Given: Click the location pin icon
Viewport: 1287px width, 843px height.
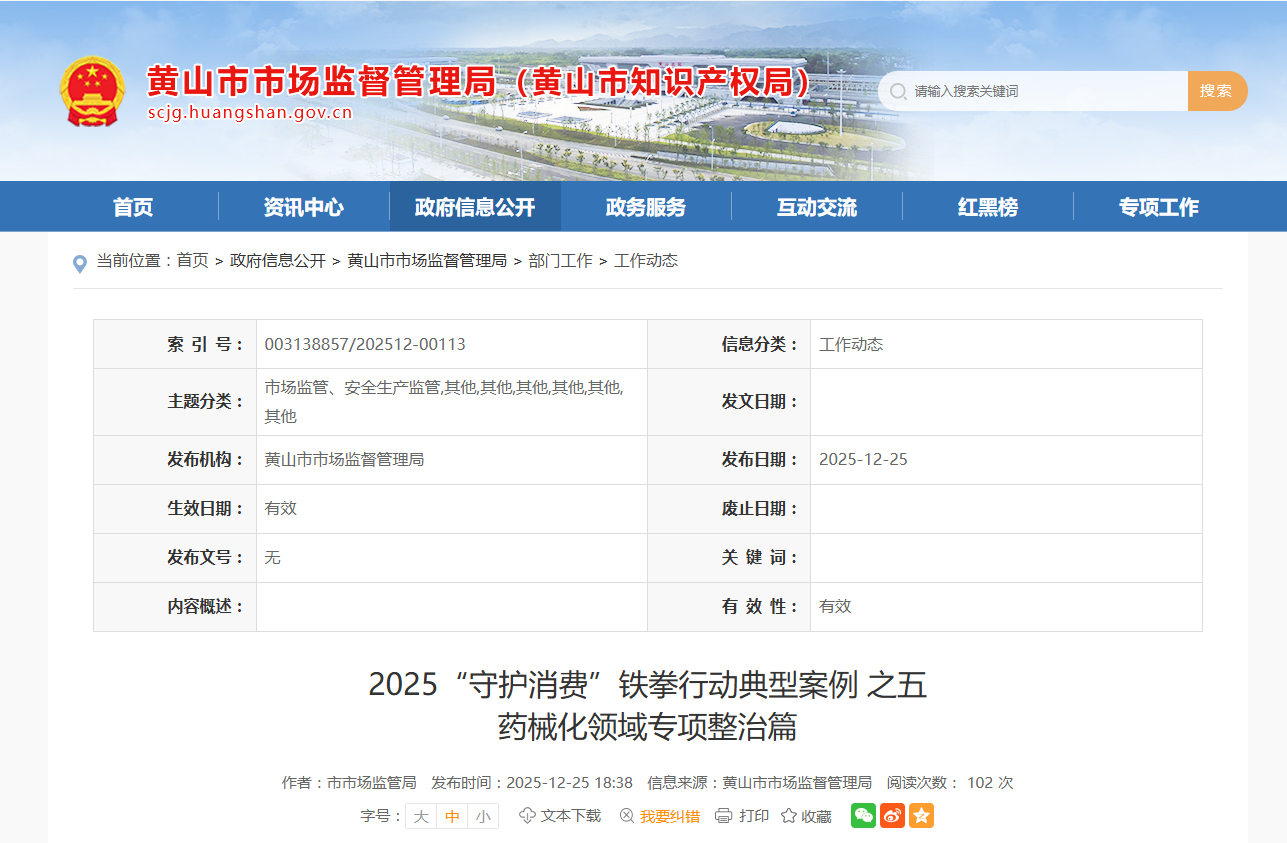Looking at the screenshot, I should pos(80,263).
